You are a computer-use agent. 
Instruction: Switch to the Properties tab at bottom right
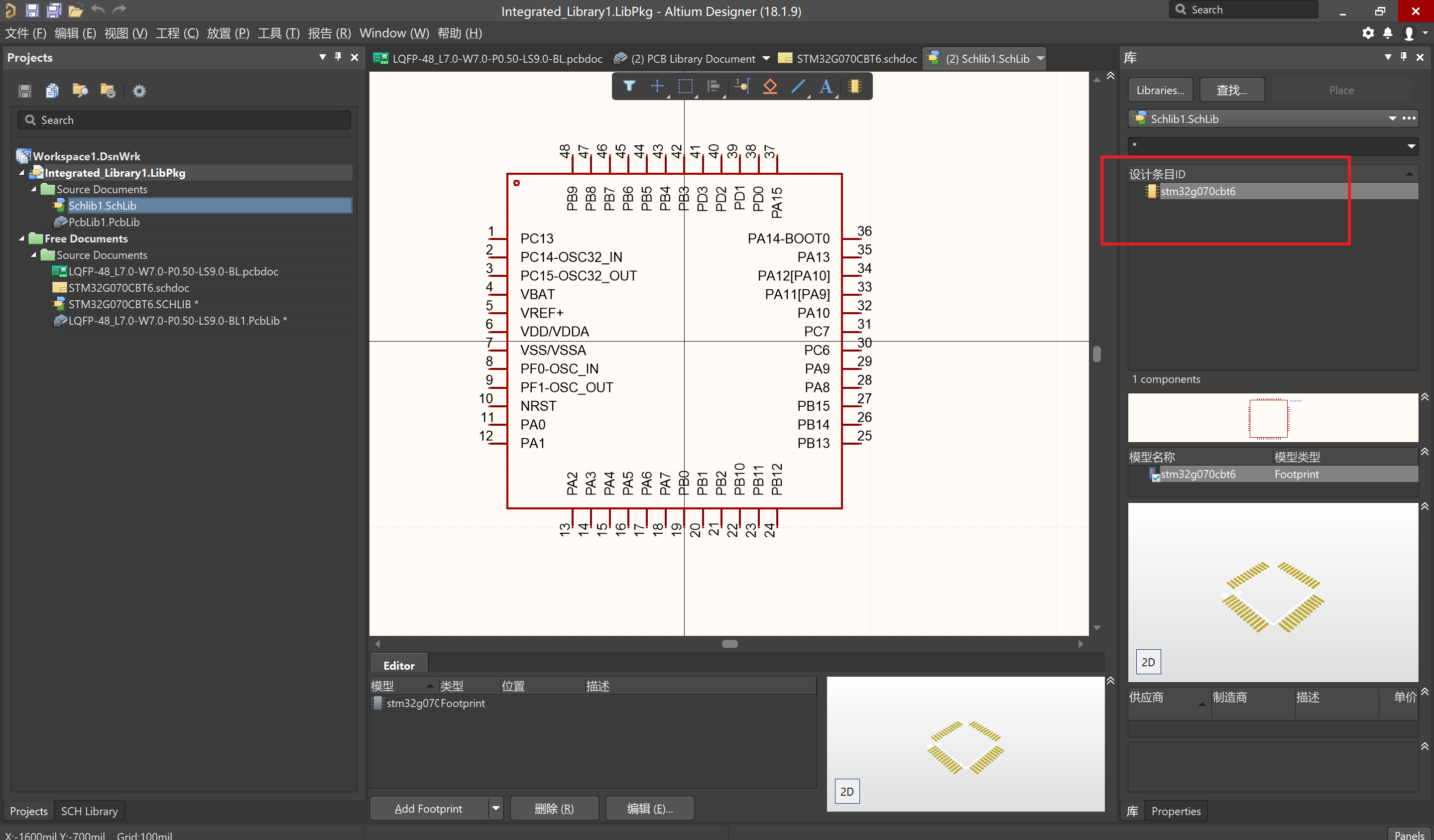tap(1176, 811)
